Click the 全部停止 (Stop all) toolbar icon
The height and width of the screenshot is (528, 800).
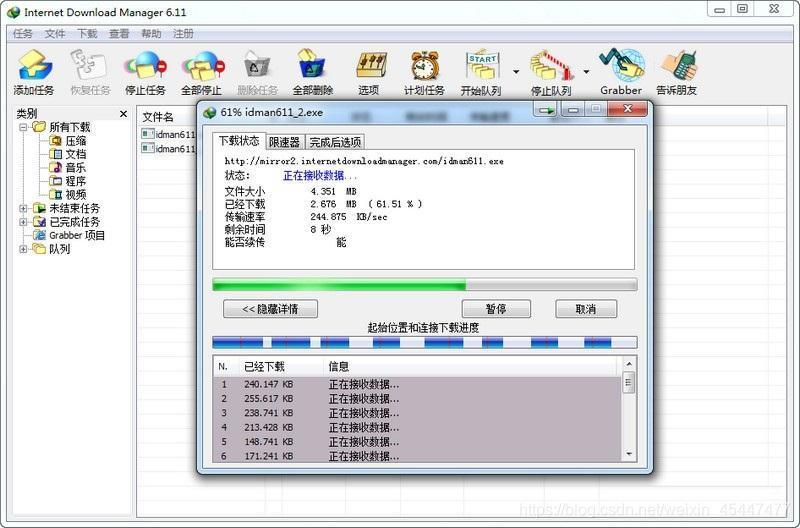[202, 72]
